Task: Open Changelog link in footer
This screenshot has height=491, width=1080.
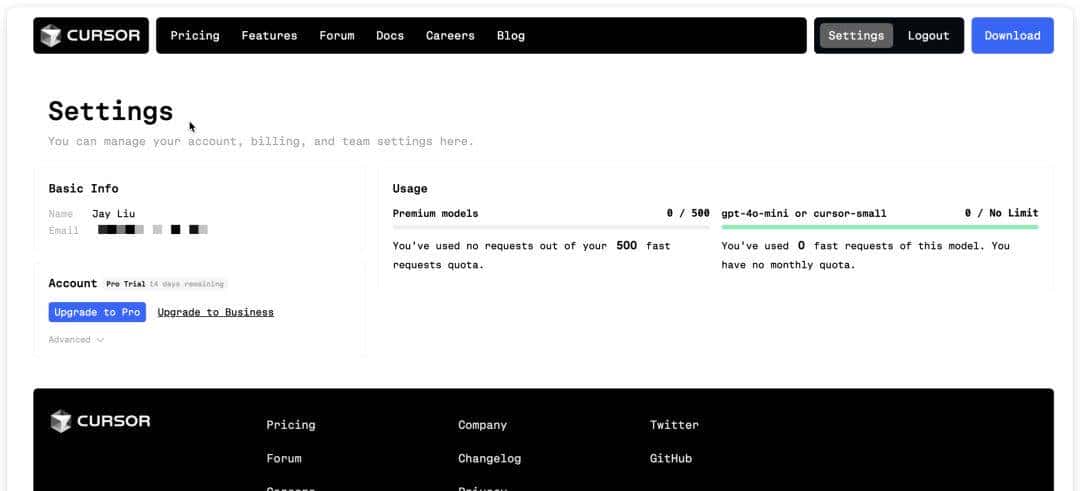Action: point(489,459)
